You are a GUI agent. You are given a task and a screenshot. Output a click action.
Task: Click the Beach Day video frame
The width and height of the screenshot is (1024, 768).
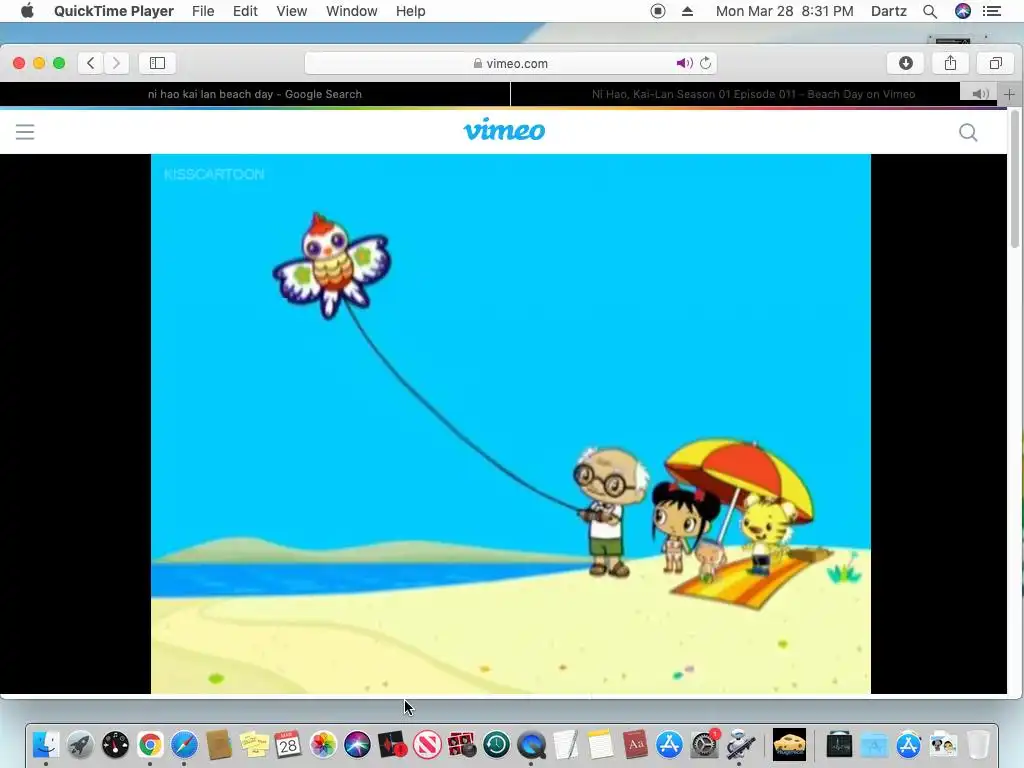[511, 424]
